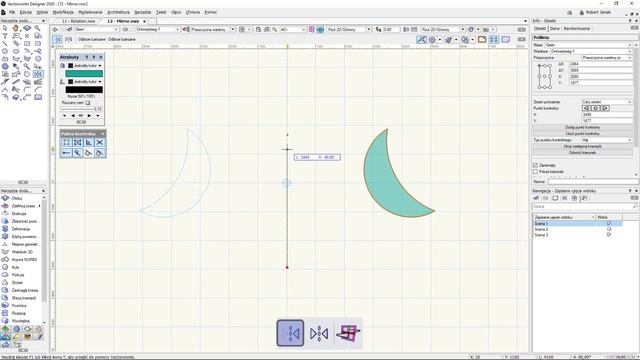640x360 pixels.
Task: Select the Mirror tool in basic palette
Action: pos(38,74)
